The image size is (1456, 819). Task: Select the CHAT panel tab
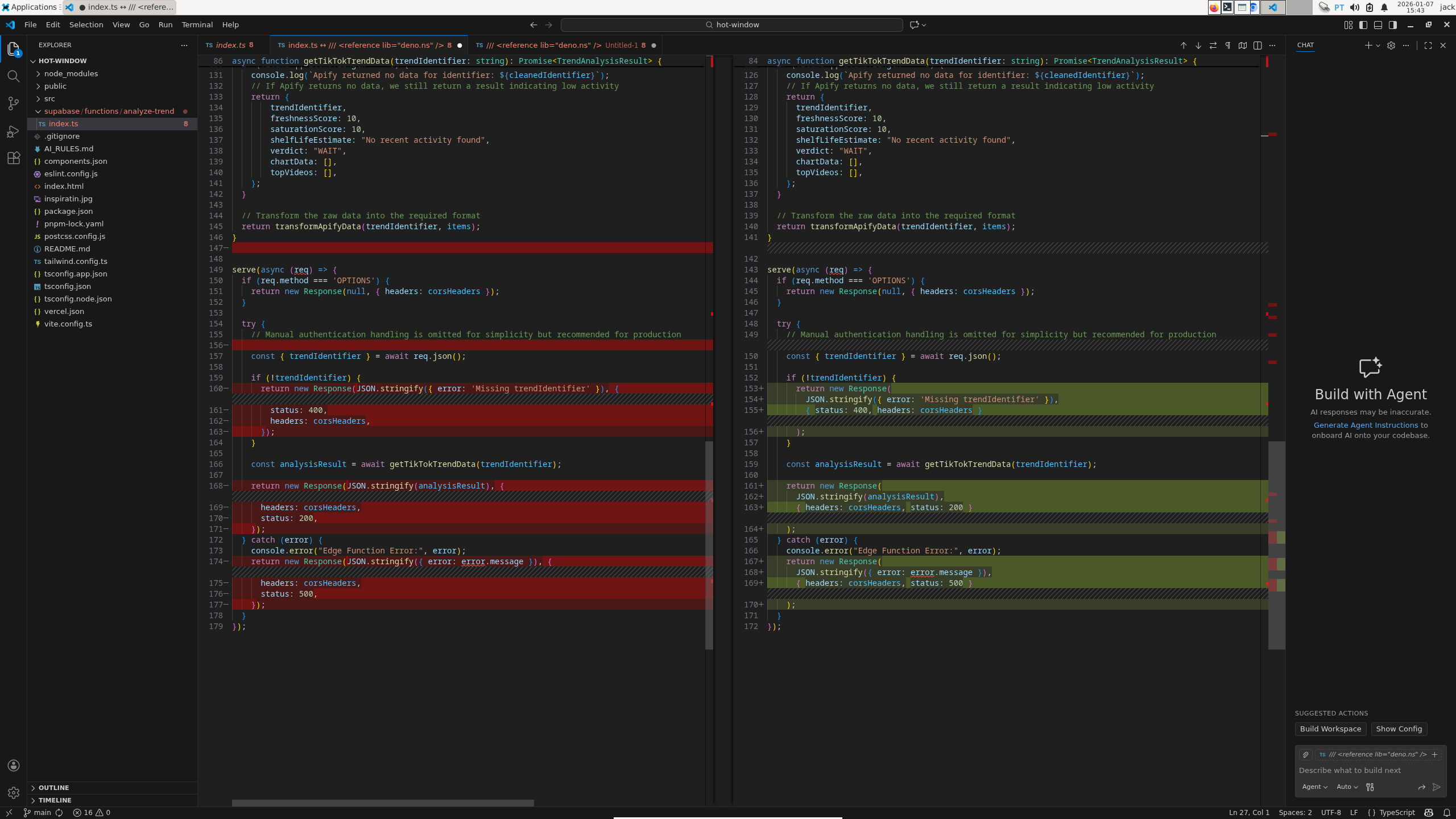[x=1305, y=45]
